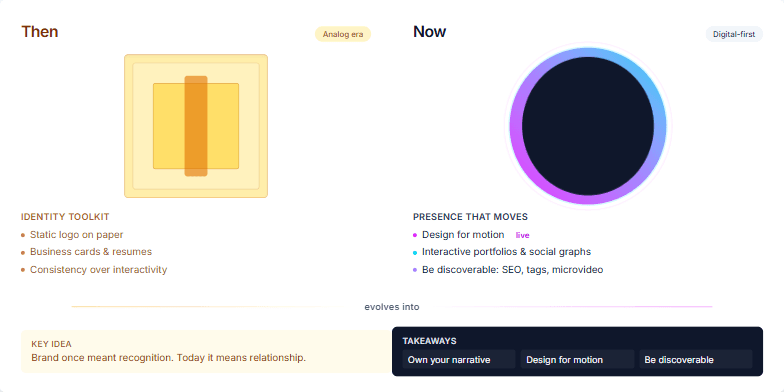This screenshot has width=784, height=392.
Task: Click the PRESENCE THAT MOVES label
Action: click(470, 217)
